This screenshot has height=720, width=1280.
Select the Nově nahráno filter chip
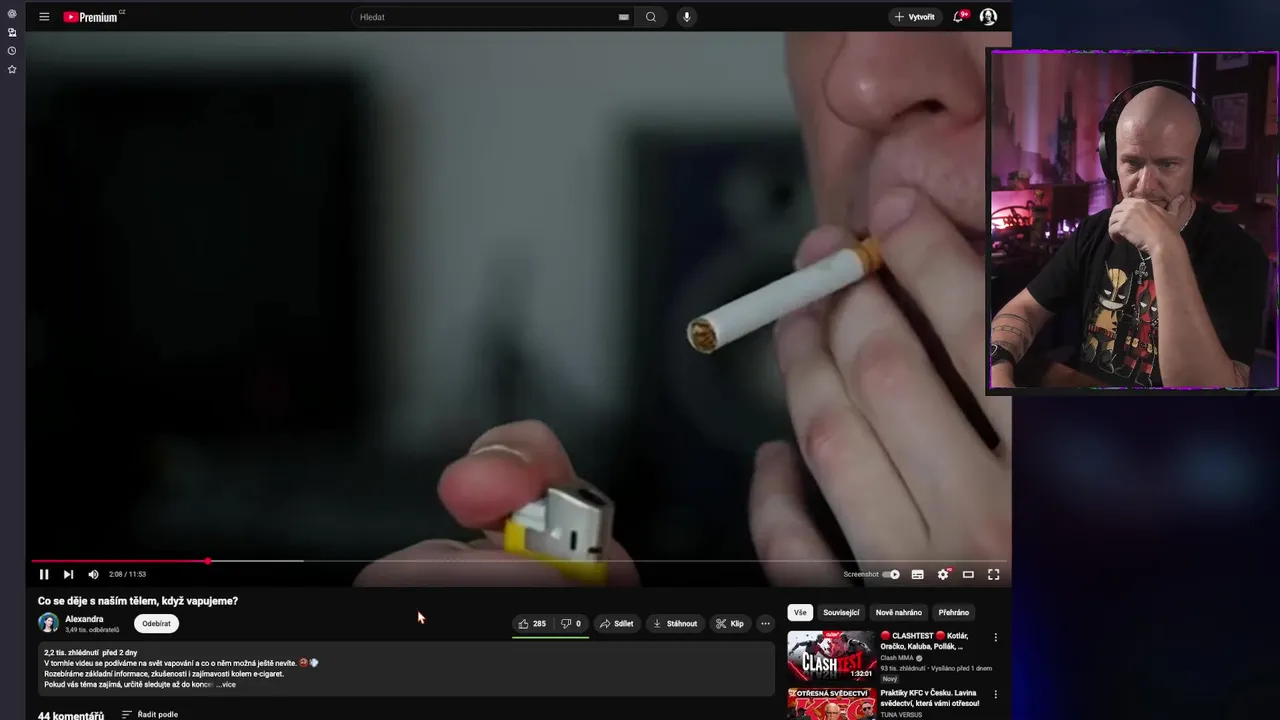[x=899, y=612]
